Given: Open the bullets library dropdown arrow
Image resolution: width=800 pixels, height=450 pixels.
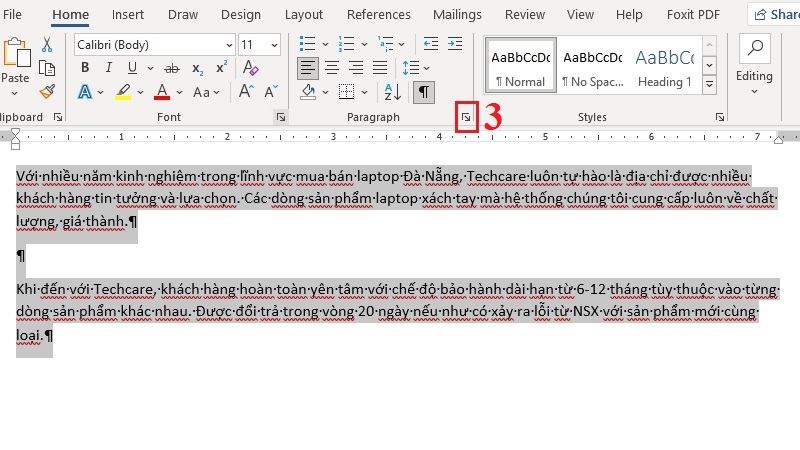Looking at the screenshot, I should 325,44.
